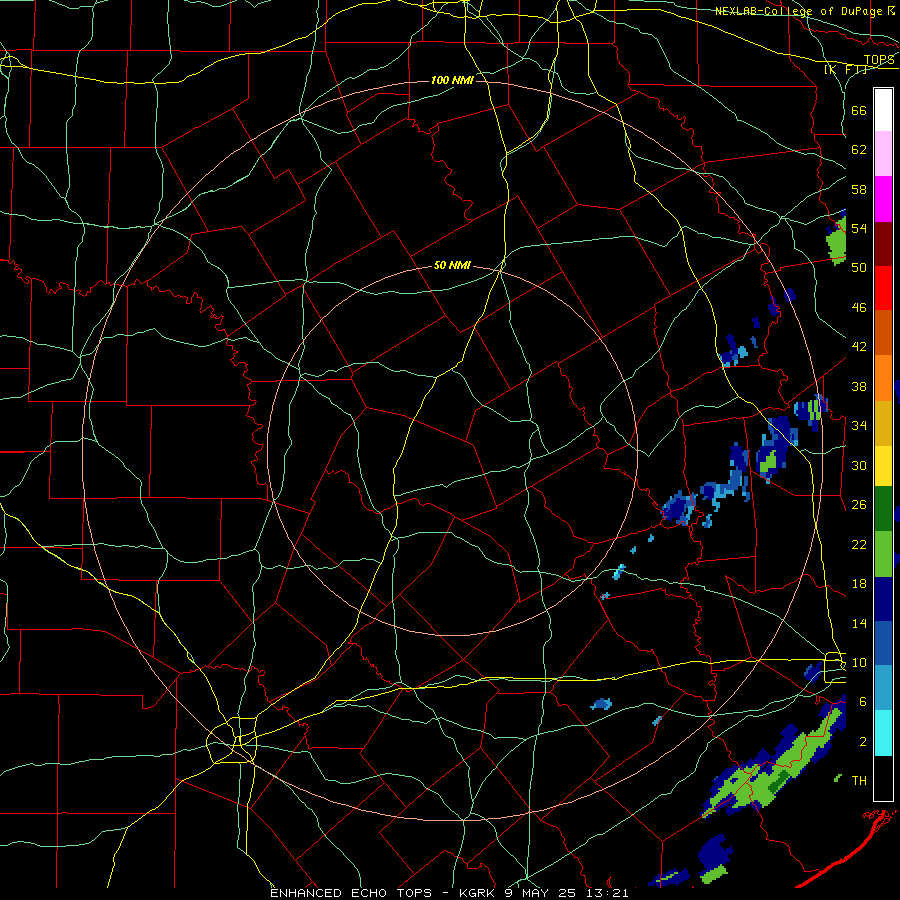Select the '58' legend value
900x900 pixels.
coord(859,189)
